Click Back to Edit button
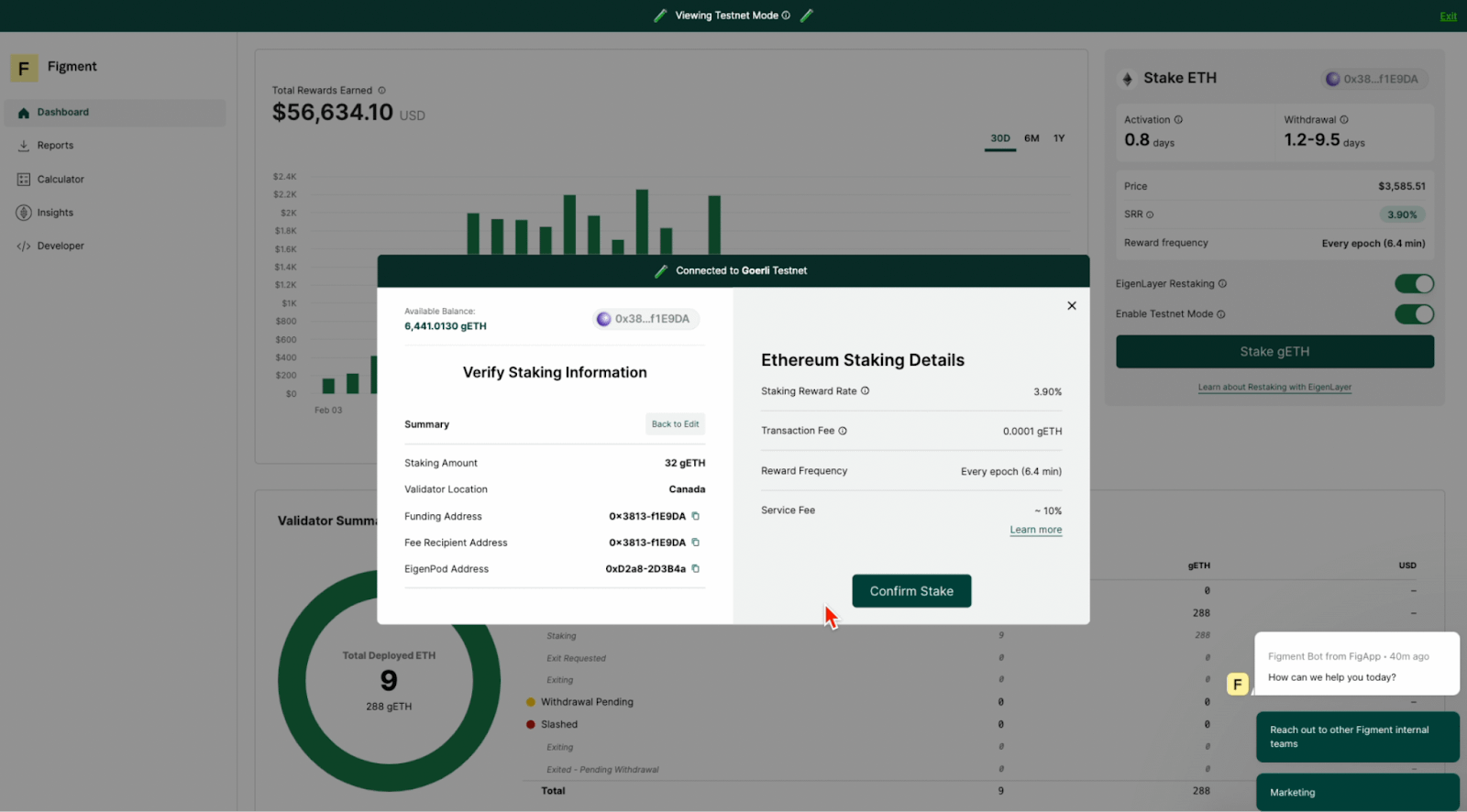1467x812 pixels. coord(675,424)
